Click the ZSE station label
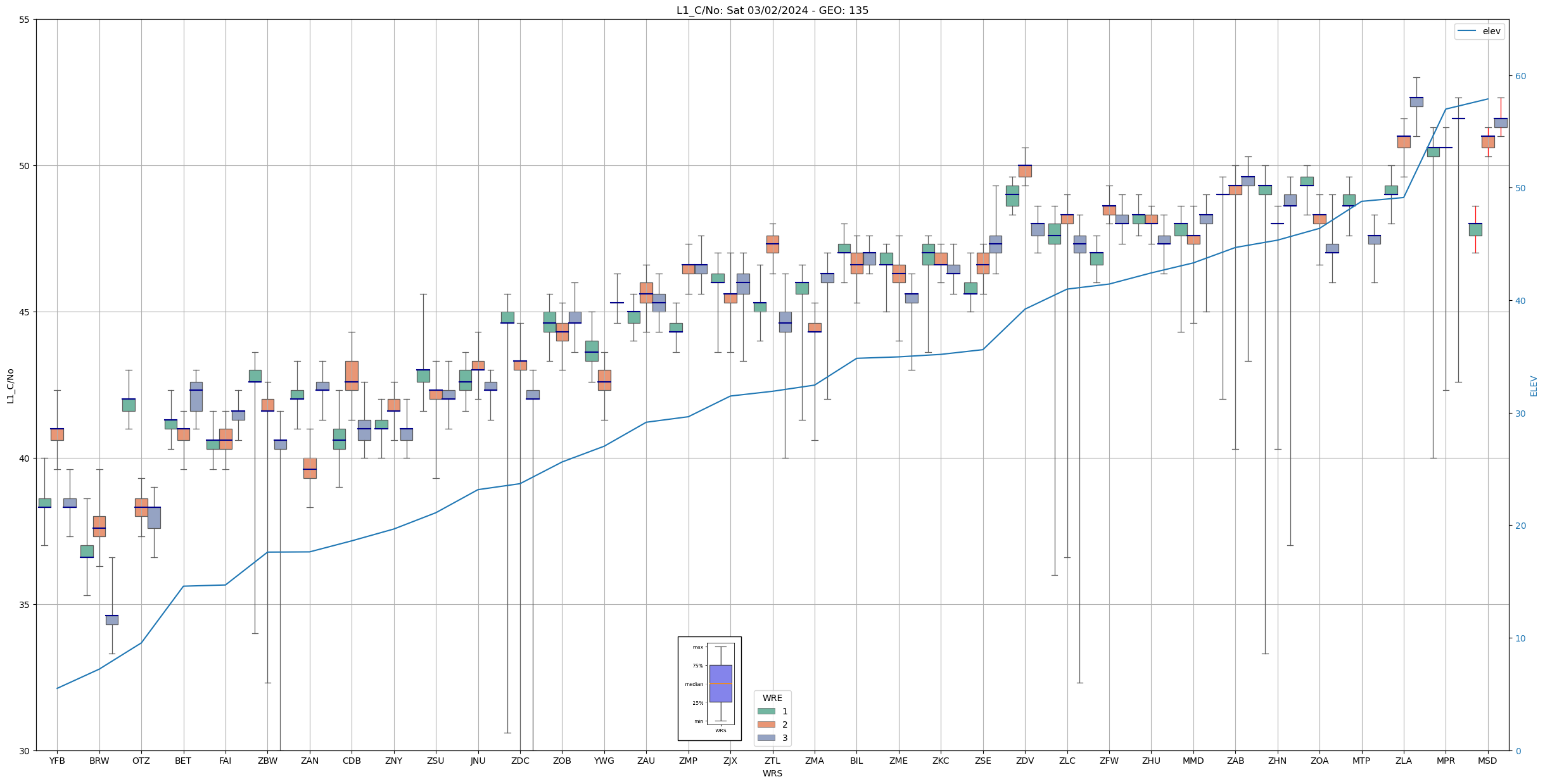 983,761
